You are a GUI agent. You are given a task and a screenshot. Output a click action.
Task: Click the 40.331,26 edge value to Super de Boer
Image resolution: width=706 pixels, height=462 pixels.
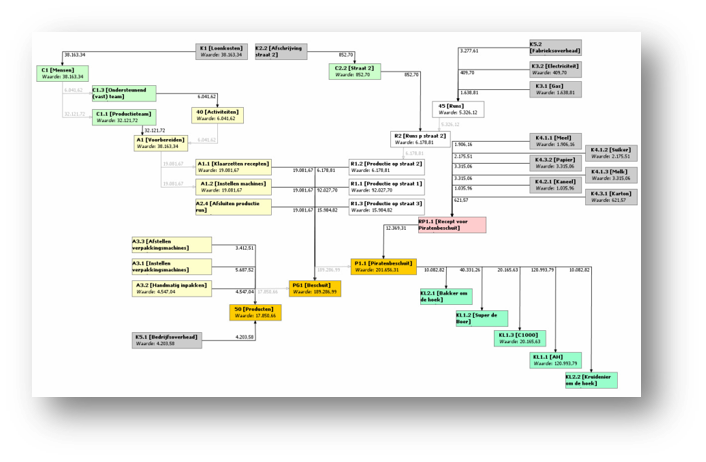click(x=470, y=270)
